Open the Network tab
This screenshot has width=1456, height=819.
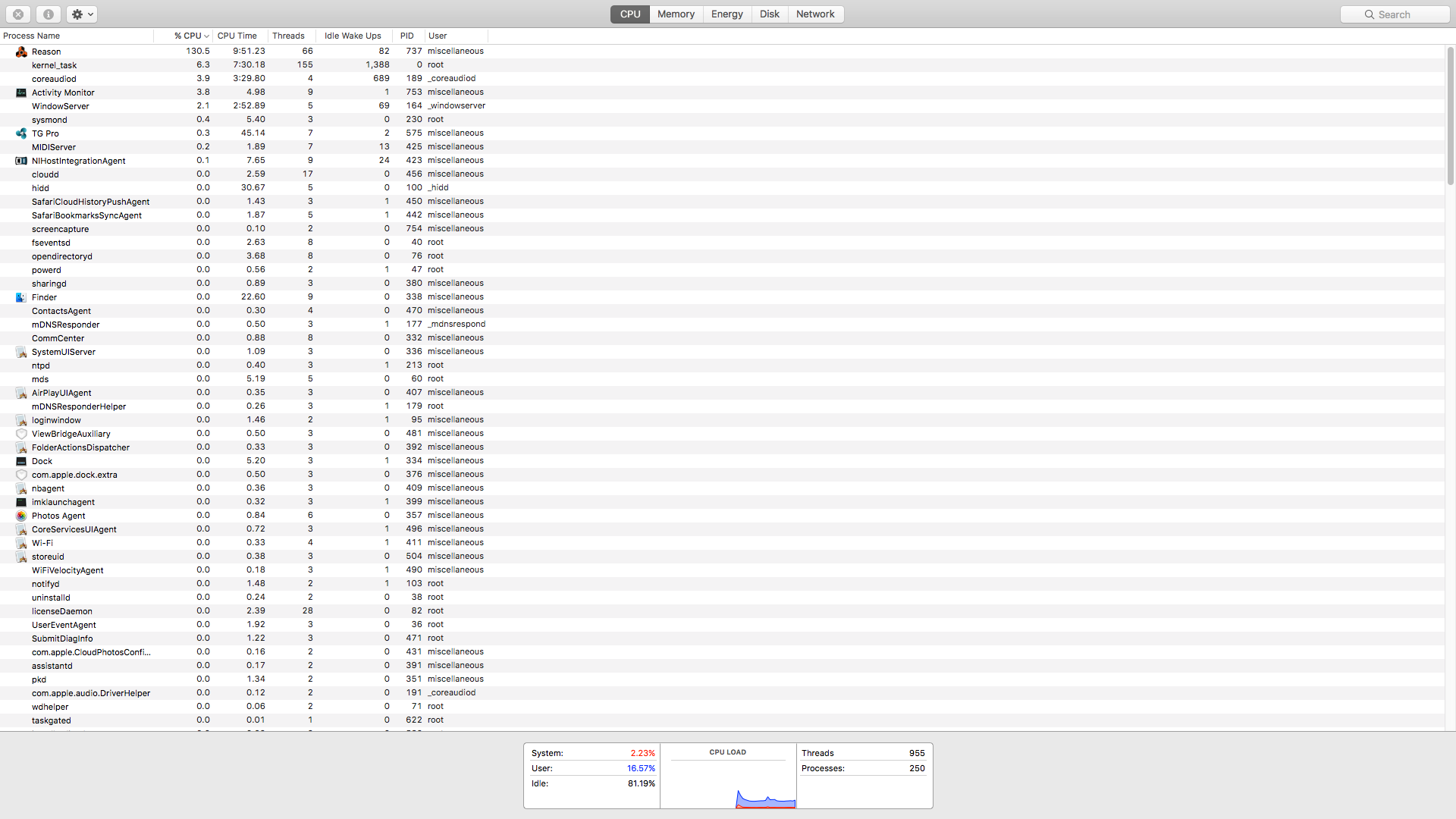tap(815, 14)
